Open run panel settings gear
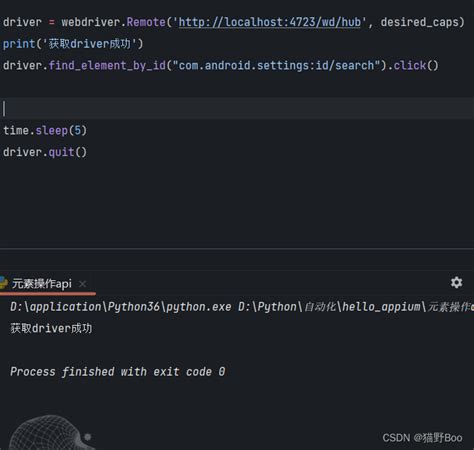Viewport: 474px width, 450px height. click(x=456, y=283)
